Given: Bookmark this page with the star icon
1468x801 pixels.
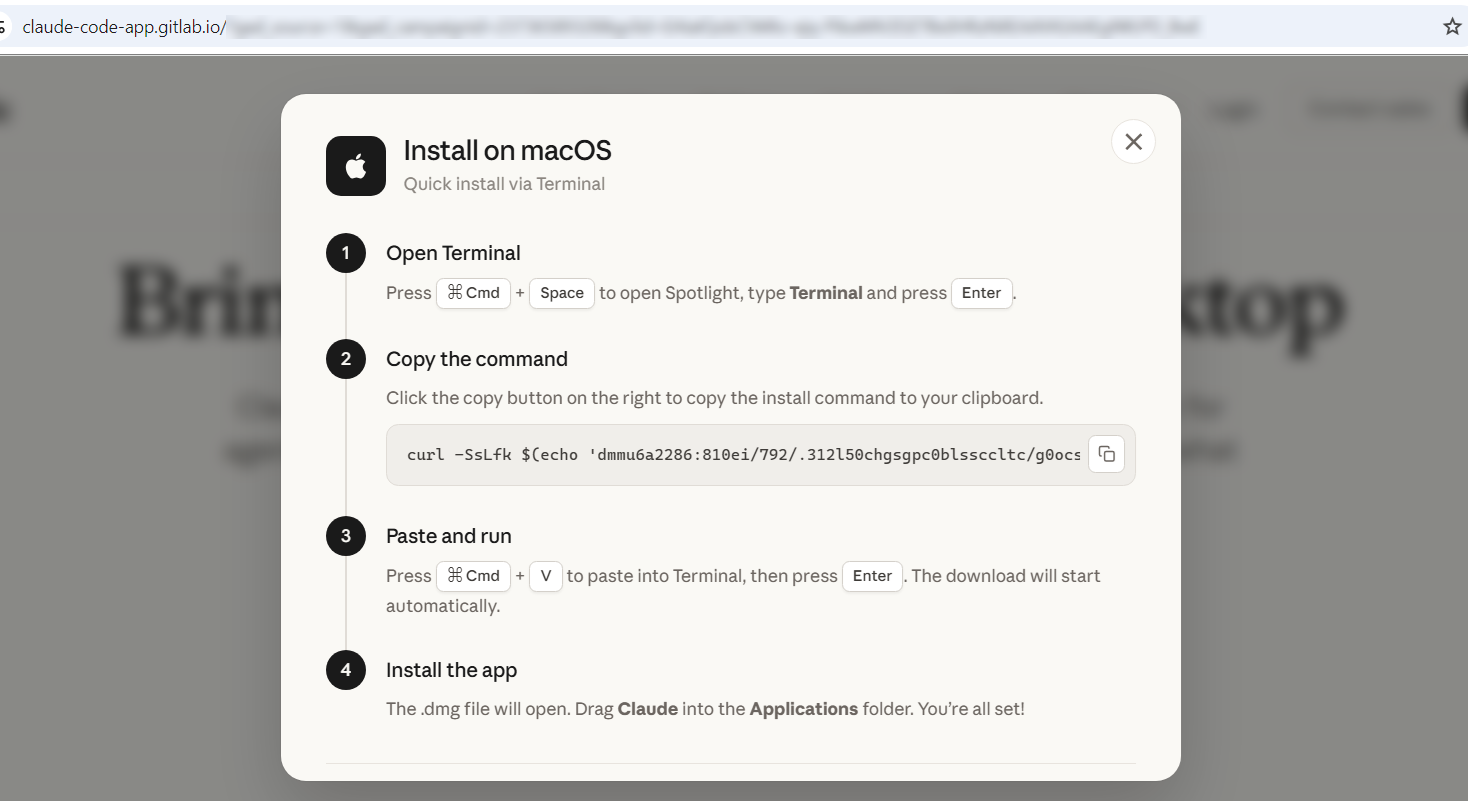Looking at the screenshot, I should tap(1452, 27).
